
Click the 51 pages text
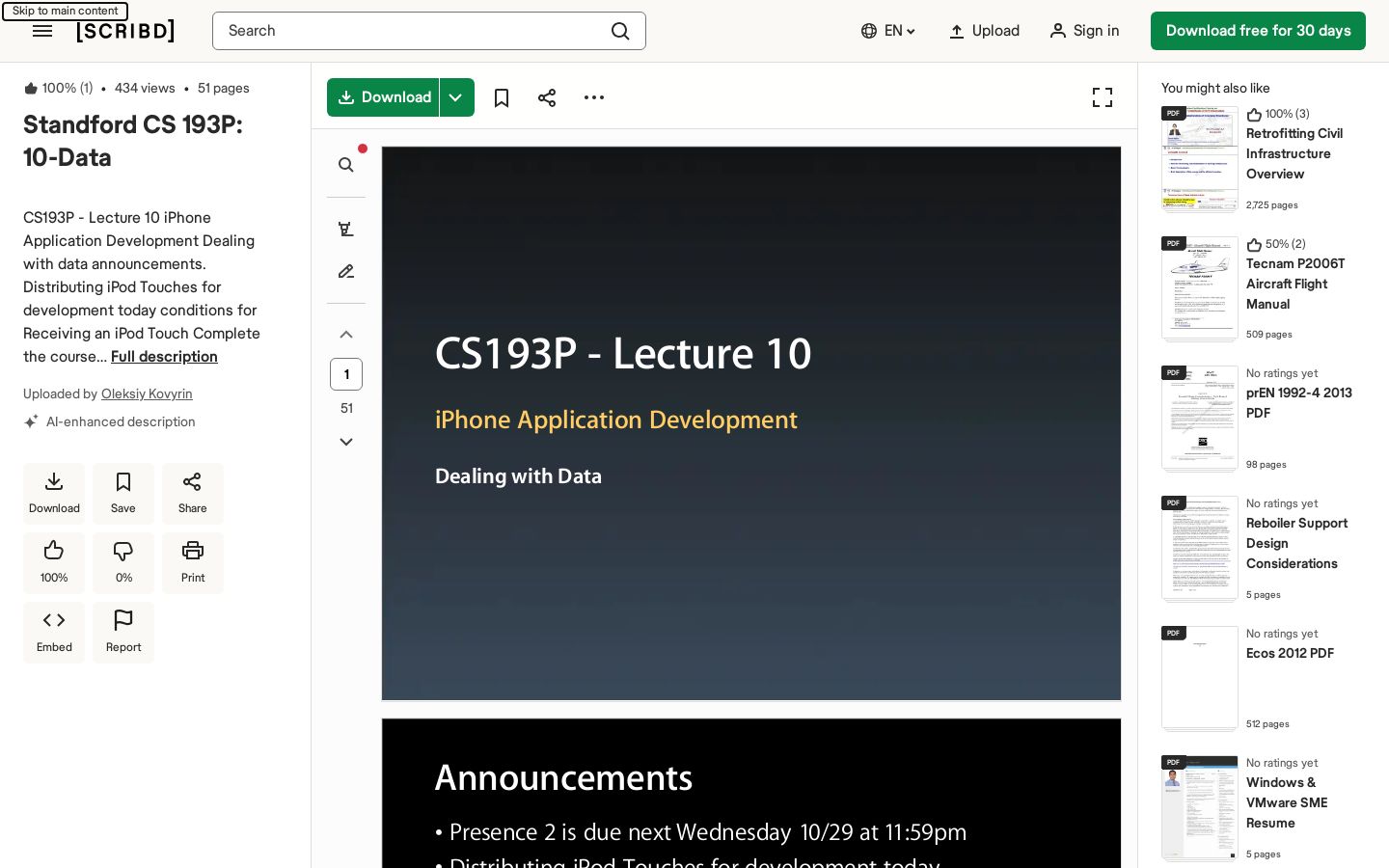[223, 88]
